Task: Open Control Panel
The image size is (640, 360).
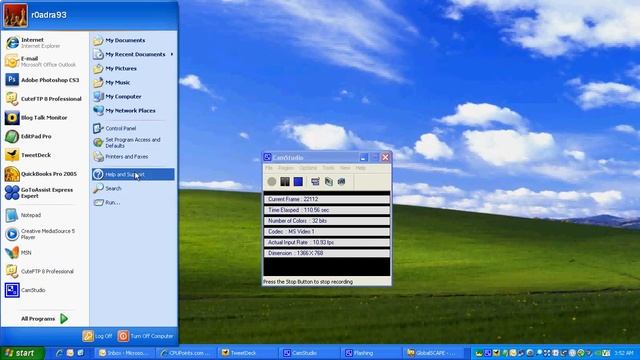Action: pyautogui.click(x=133, y=128)
